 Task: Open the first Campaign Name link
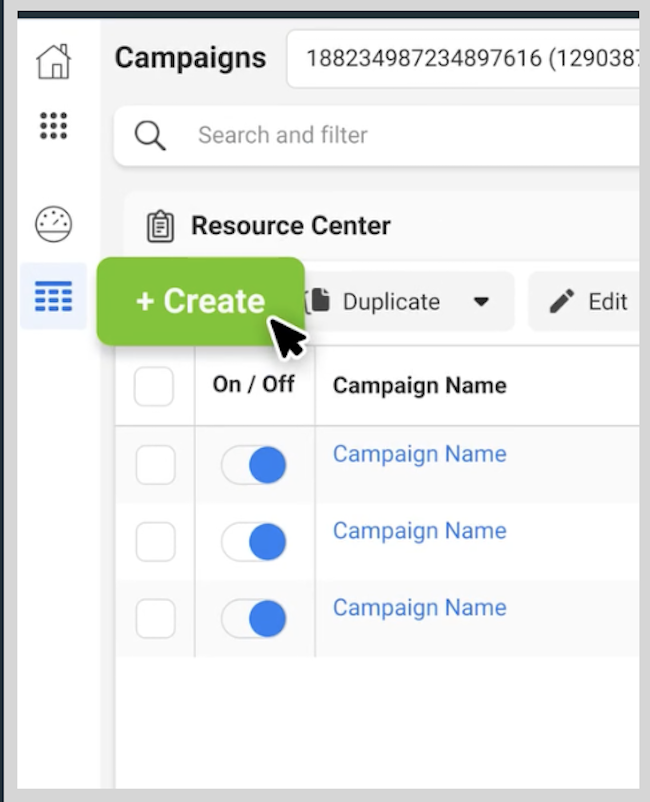[419, 454]
